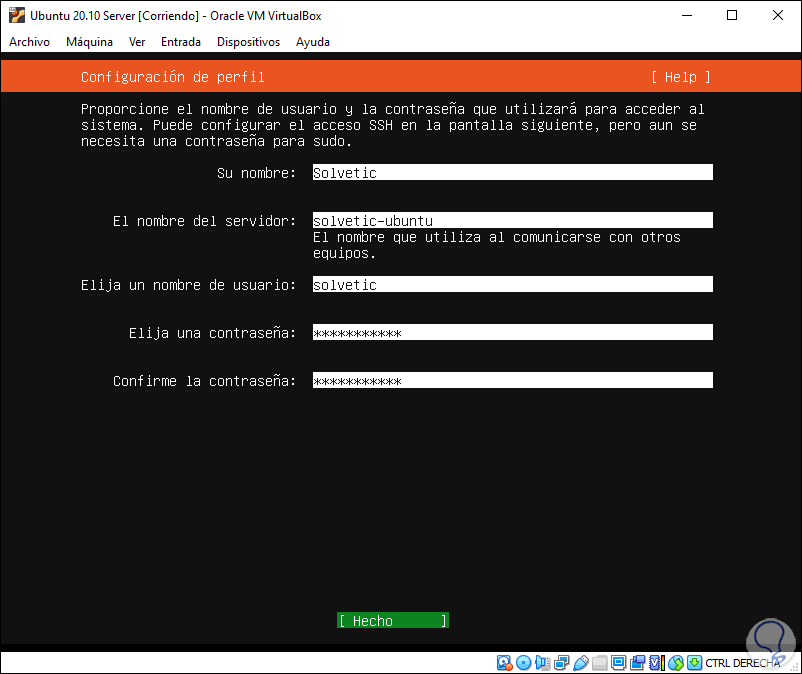Click the Configuración de perfil heading
This screenshot has width=802, height=674.
point(172,77)
